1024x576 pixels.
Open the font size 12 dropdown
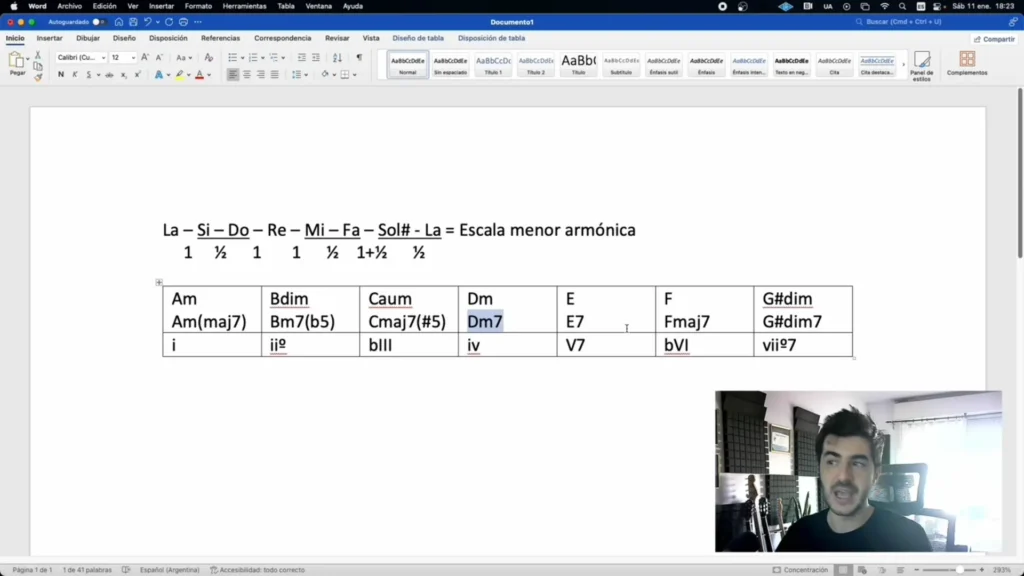(133, 58)
